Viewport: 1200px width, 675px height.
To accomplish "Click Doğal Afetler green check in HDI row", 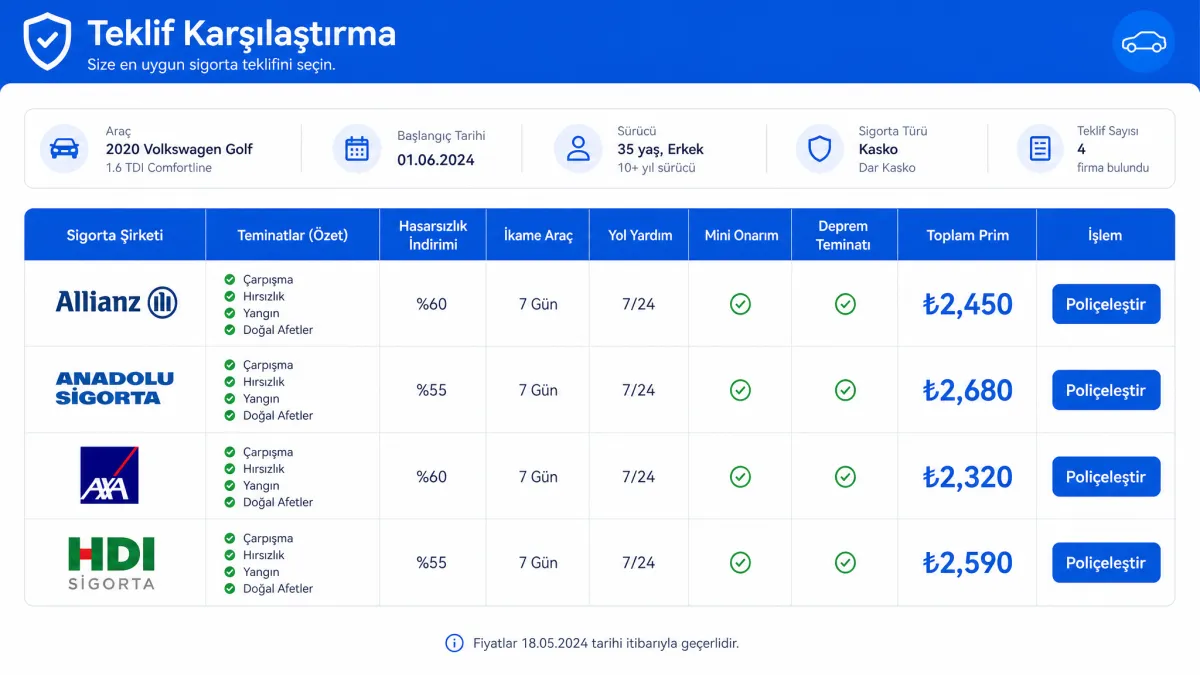I will tap(230, 589).
